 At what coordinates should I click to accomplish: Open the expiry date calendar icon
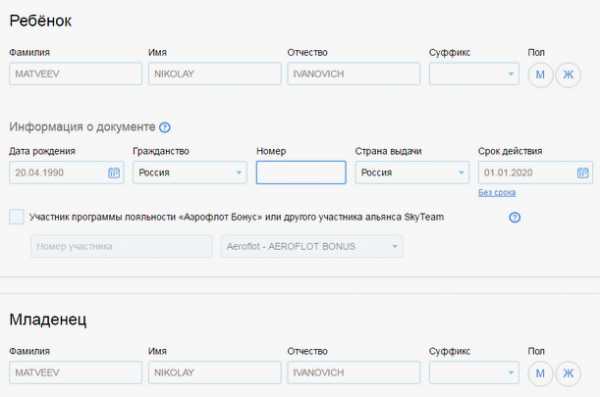(583, 173)
